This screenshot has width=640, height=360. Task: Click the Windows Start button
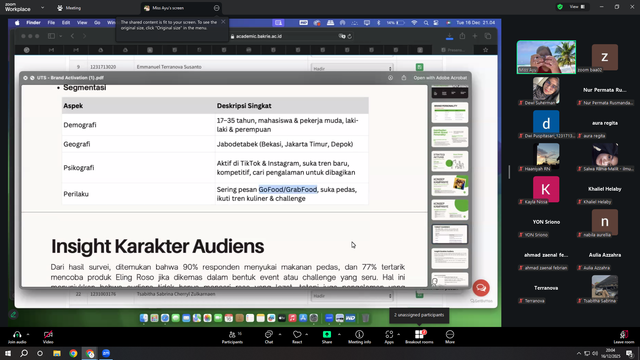(8, 353)
